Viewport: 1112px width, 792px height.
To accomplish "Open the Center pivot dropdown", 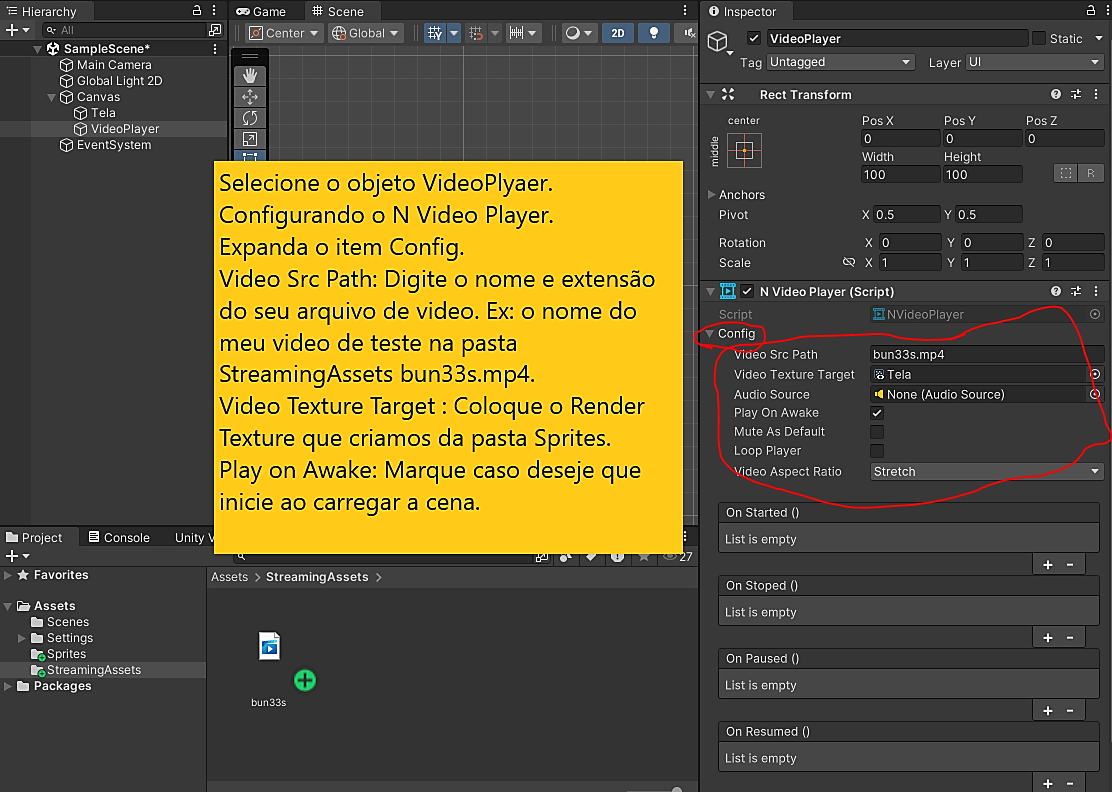I will click(284, 33).
